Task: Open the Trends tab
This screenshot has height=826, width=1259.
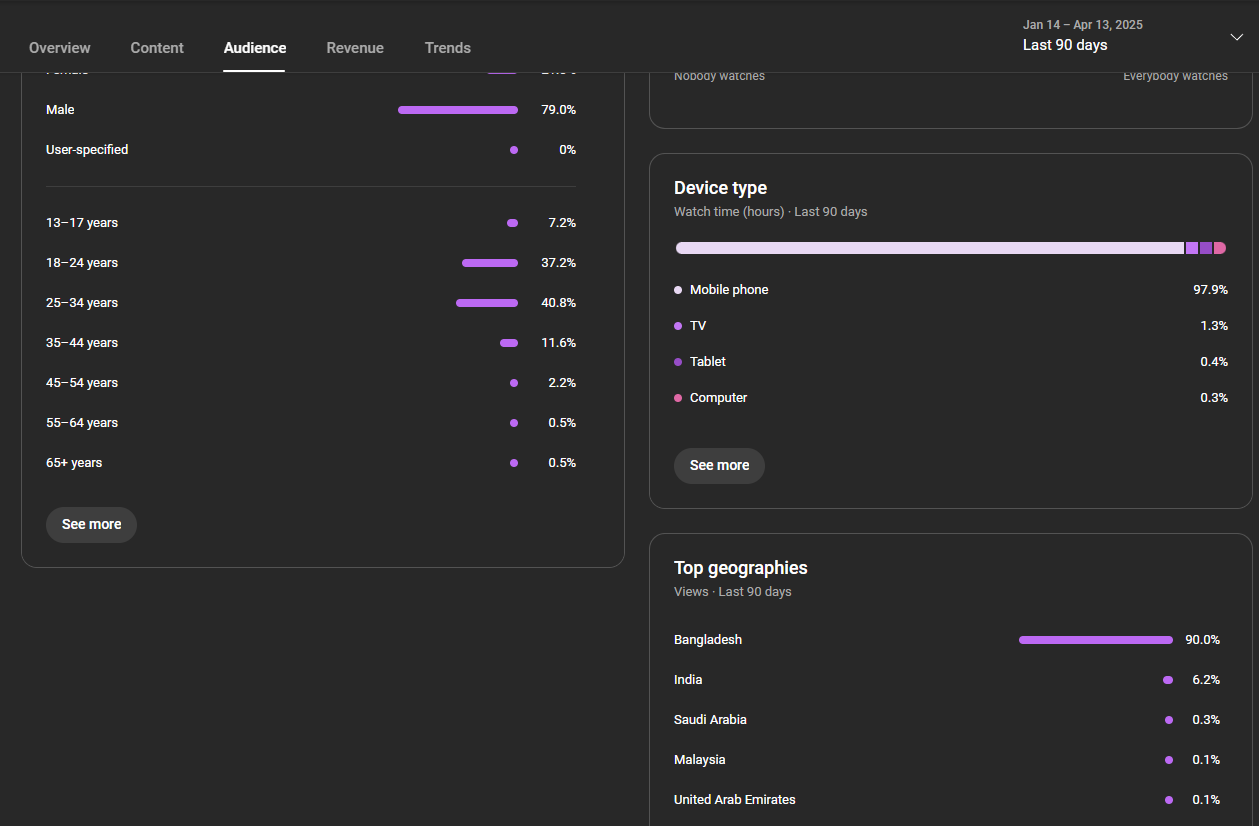Action: [447, 48]
